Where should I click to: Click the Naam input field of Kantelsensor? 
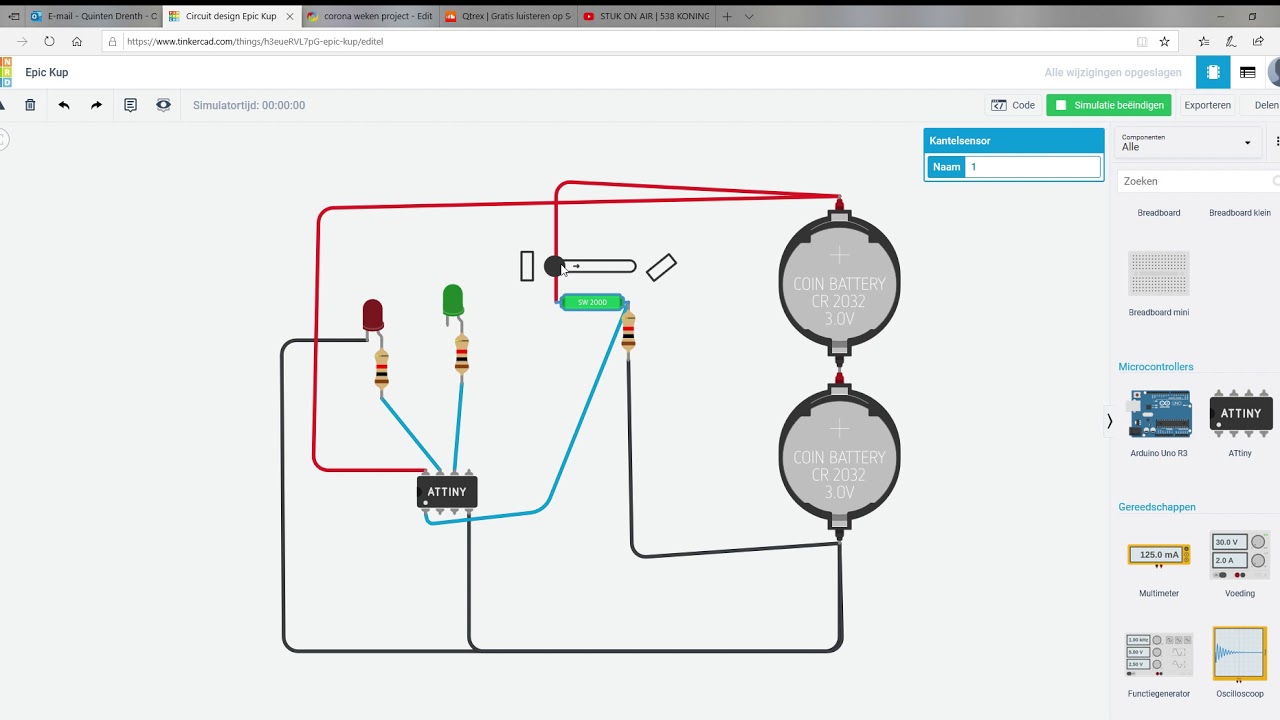pos(1033,167)
